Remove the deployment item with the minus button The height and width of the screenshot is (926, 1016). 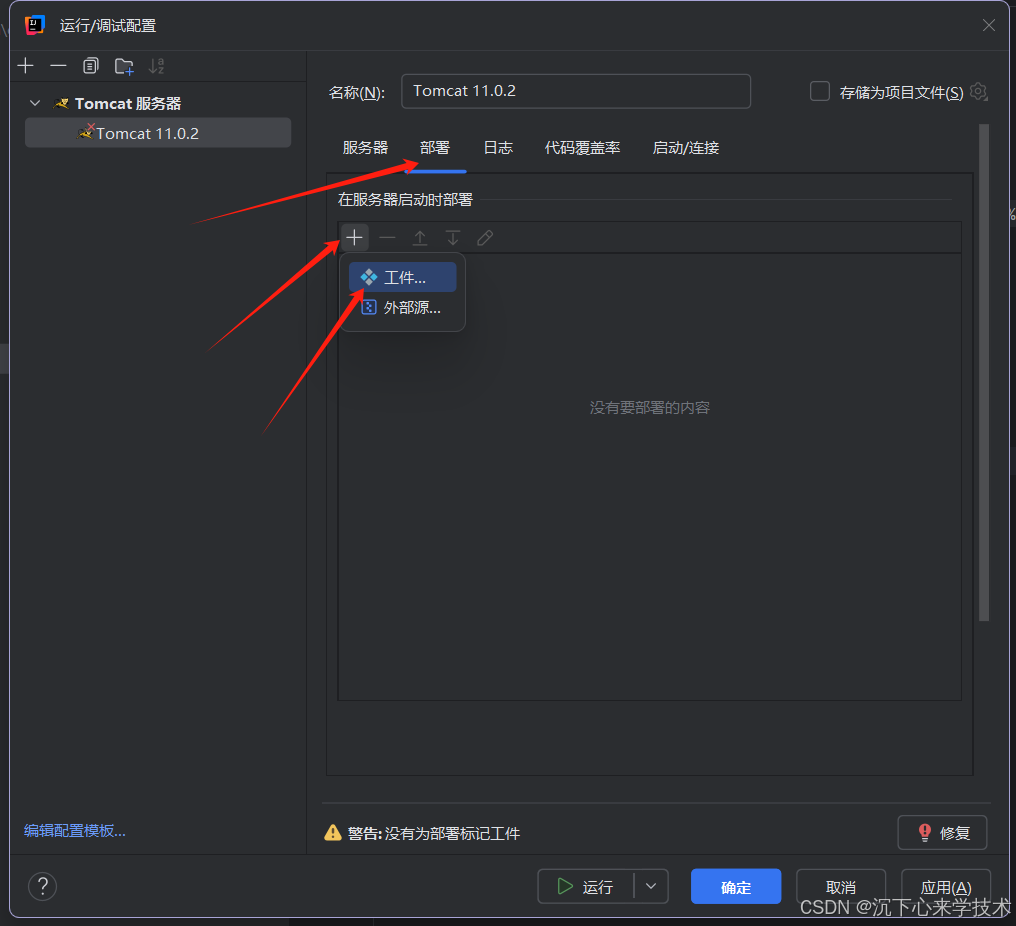pyautogui.click(x=387, y=238)
